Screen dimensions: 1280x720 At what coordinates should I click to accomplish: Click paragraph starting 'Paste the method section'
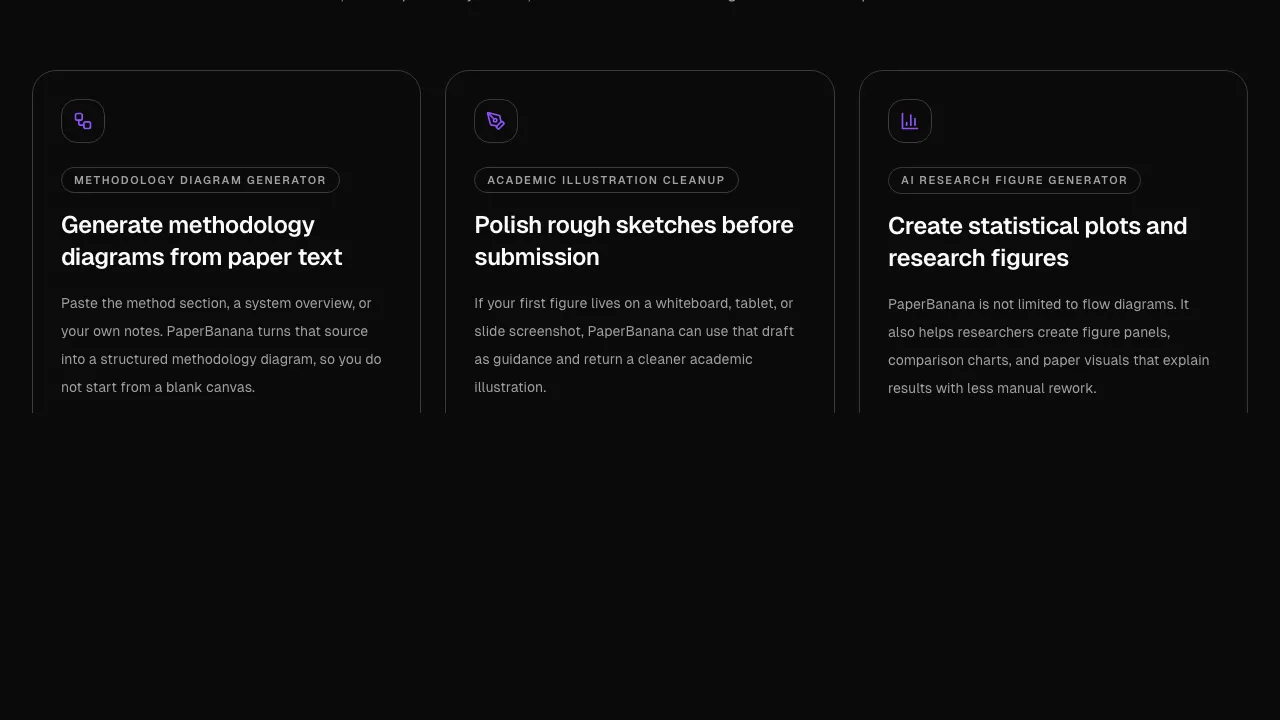(221, 345)
